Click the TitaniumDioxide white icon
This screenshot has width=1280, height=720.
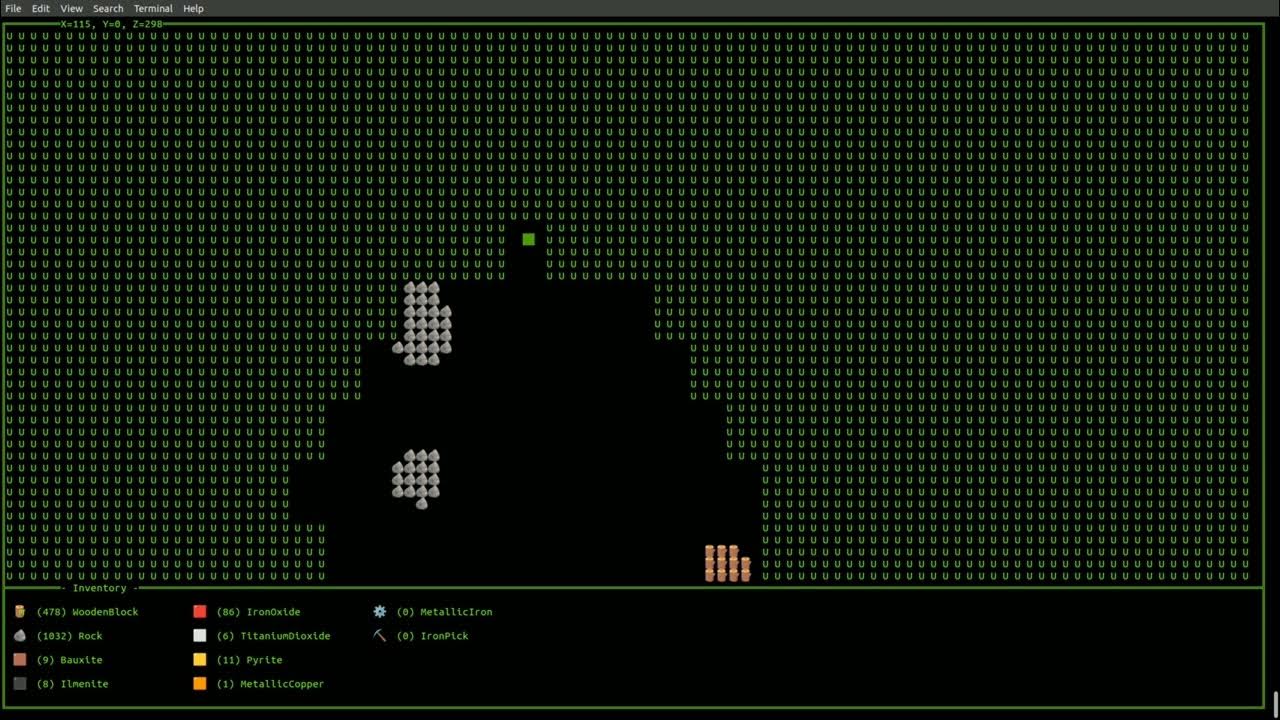[200, 635]
